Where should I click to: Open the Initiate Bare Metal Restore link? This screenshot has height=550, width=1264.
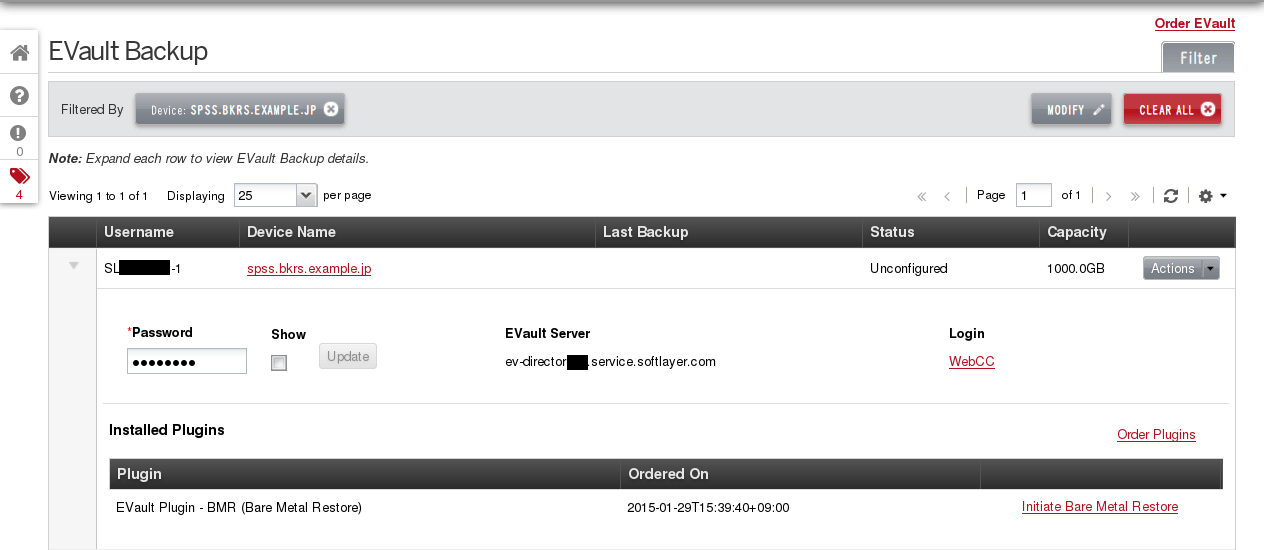pos(1100,507)
